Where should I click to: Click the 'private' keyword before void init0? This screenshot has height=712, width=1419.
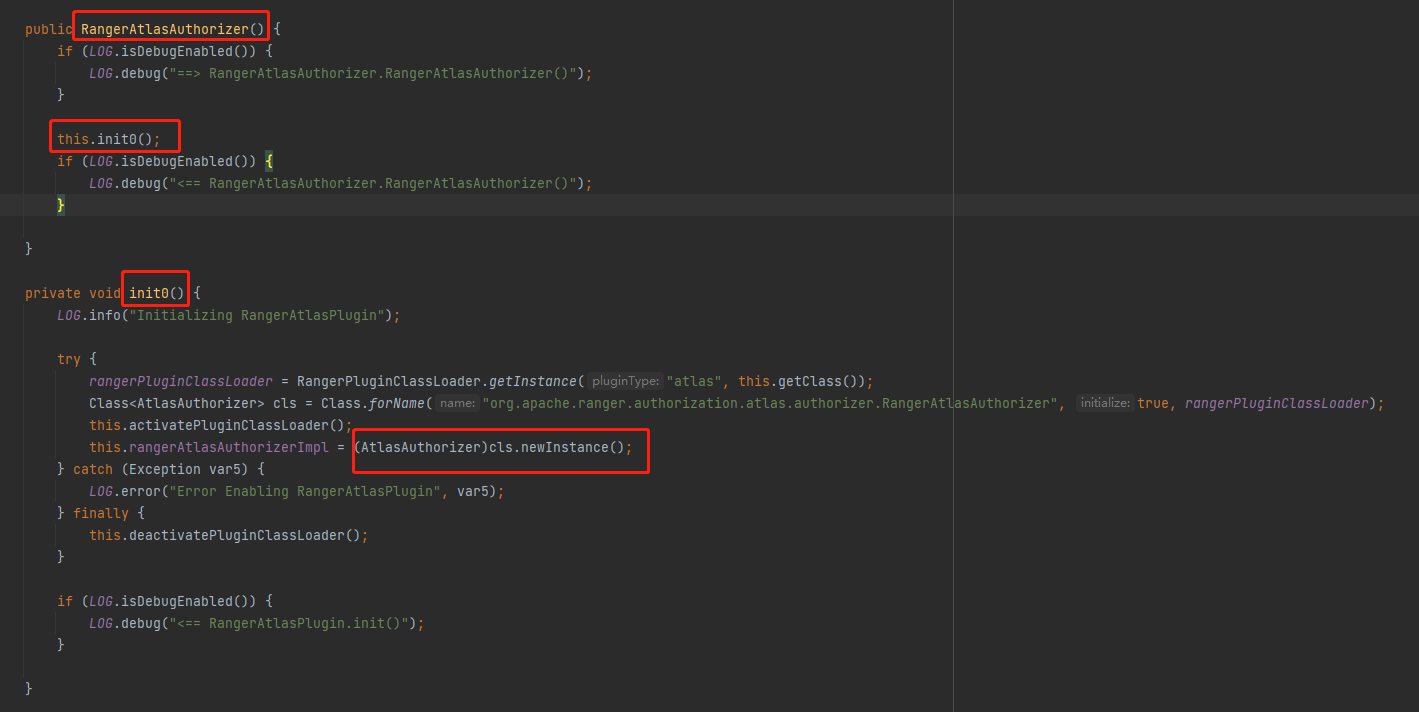[52, 293]
